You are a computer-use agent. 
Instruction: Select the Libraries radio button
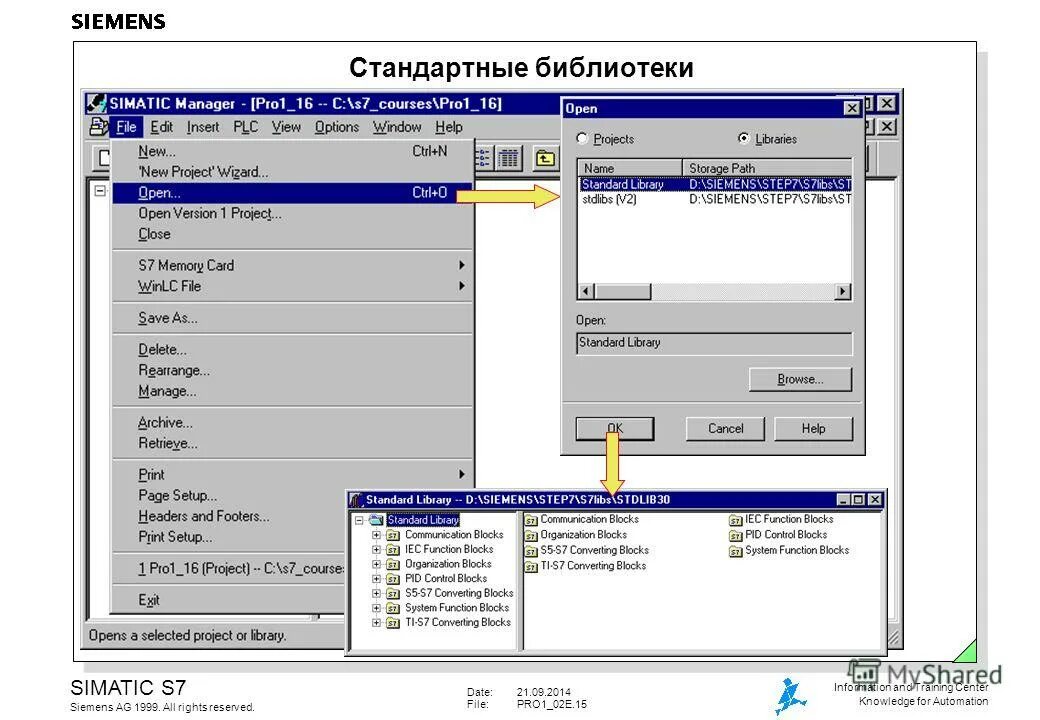744,138
